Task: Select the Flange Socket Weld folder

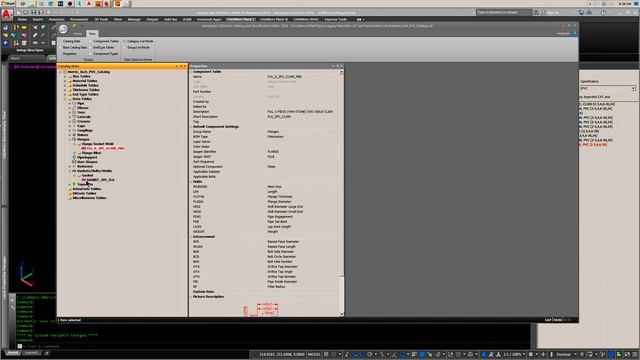Action: [x=98, y=144]
